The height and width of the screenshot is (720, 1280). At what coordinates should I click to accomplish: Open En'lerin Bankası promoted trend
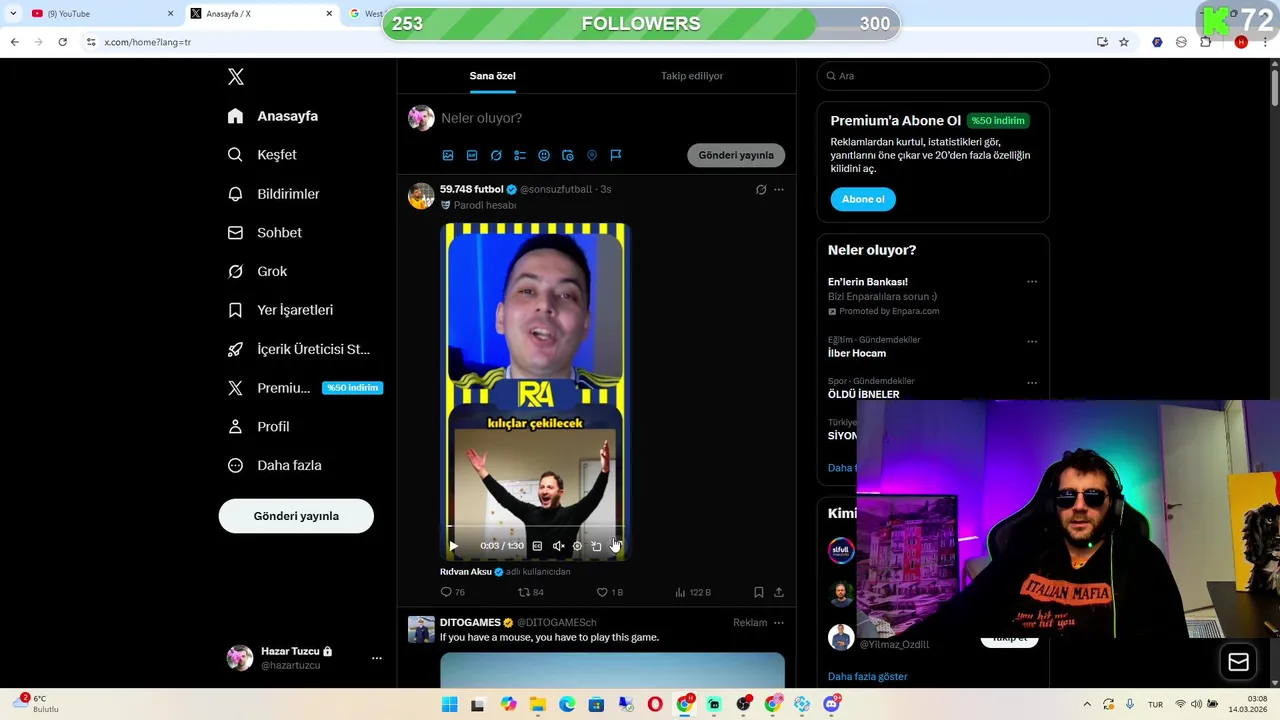(868, 282)
